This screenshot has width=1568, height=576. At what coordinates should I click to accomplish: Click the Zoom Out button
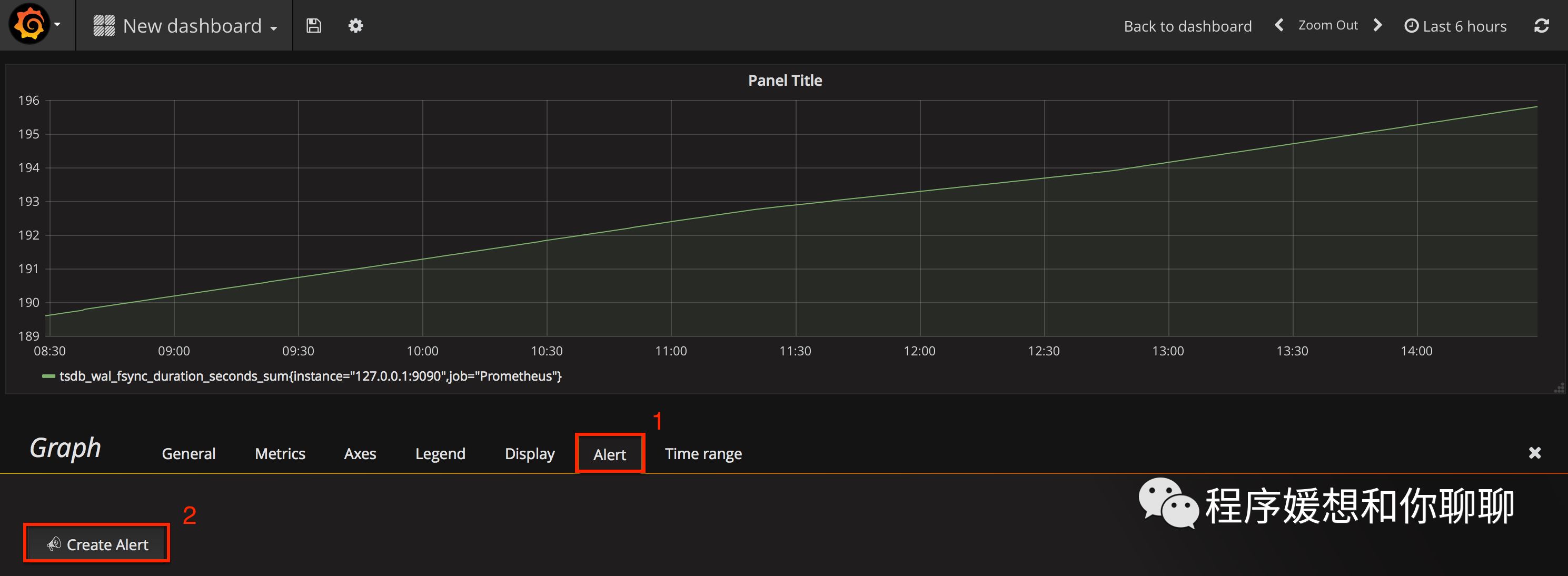[1327, 25]
